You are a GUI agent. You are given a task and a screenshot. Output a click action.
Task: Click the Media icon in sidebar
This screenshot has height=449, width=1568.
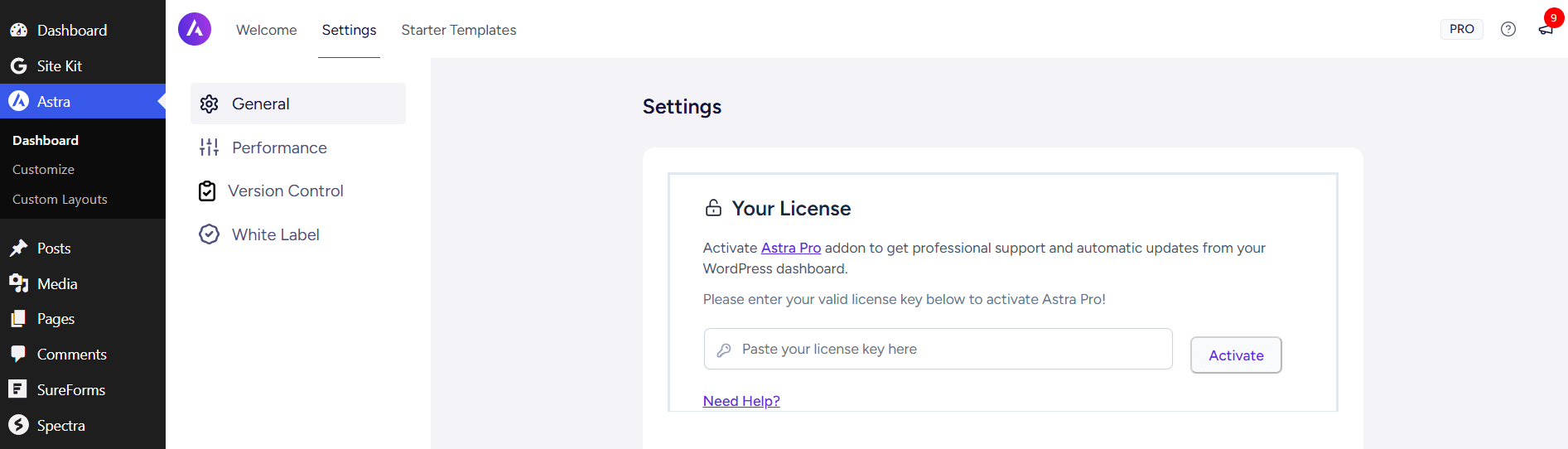point(18,283)
